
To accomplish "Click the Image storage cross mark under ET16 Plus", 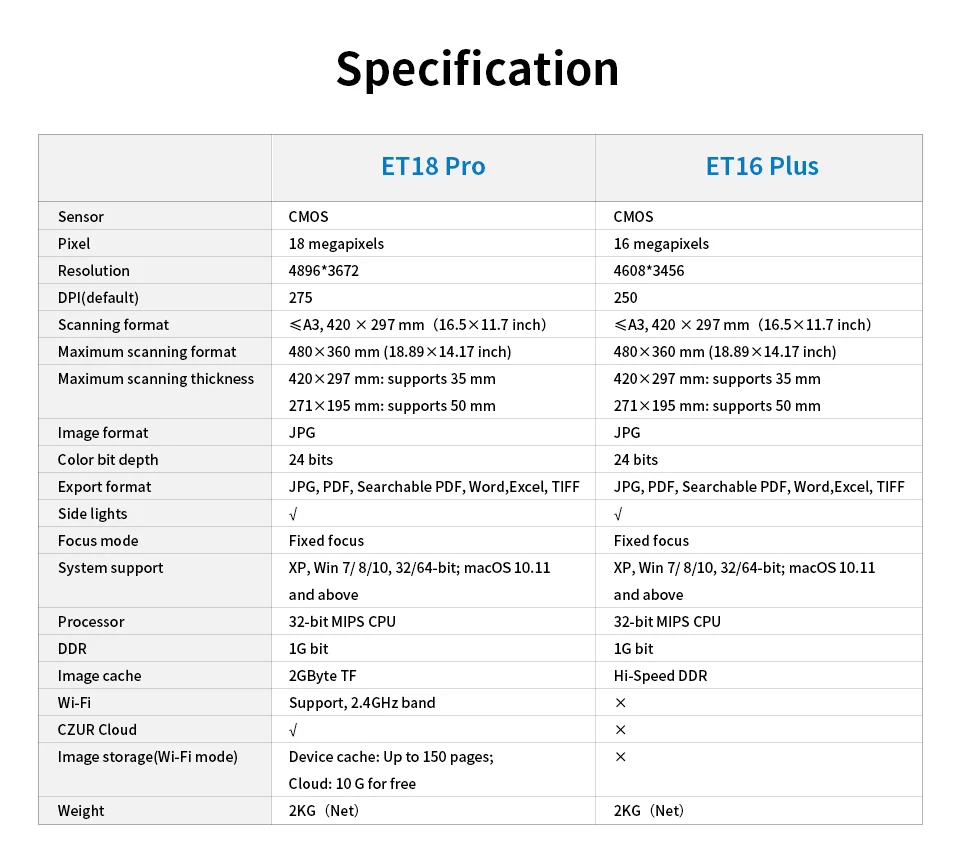I will click(620, 757).
